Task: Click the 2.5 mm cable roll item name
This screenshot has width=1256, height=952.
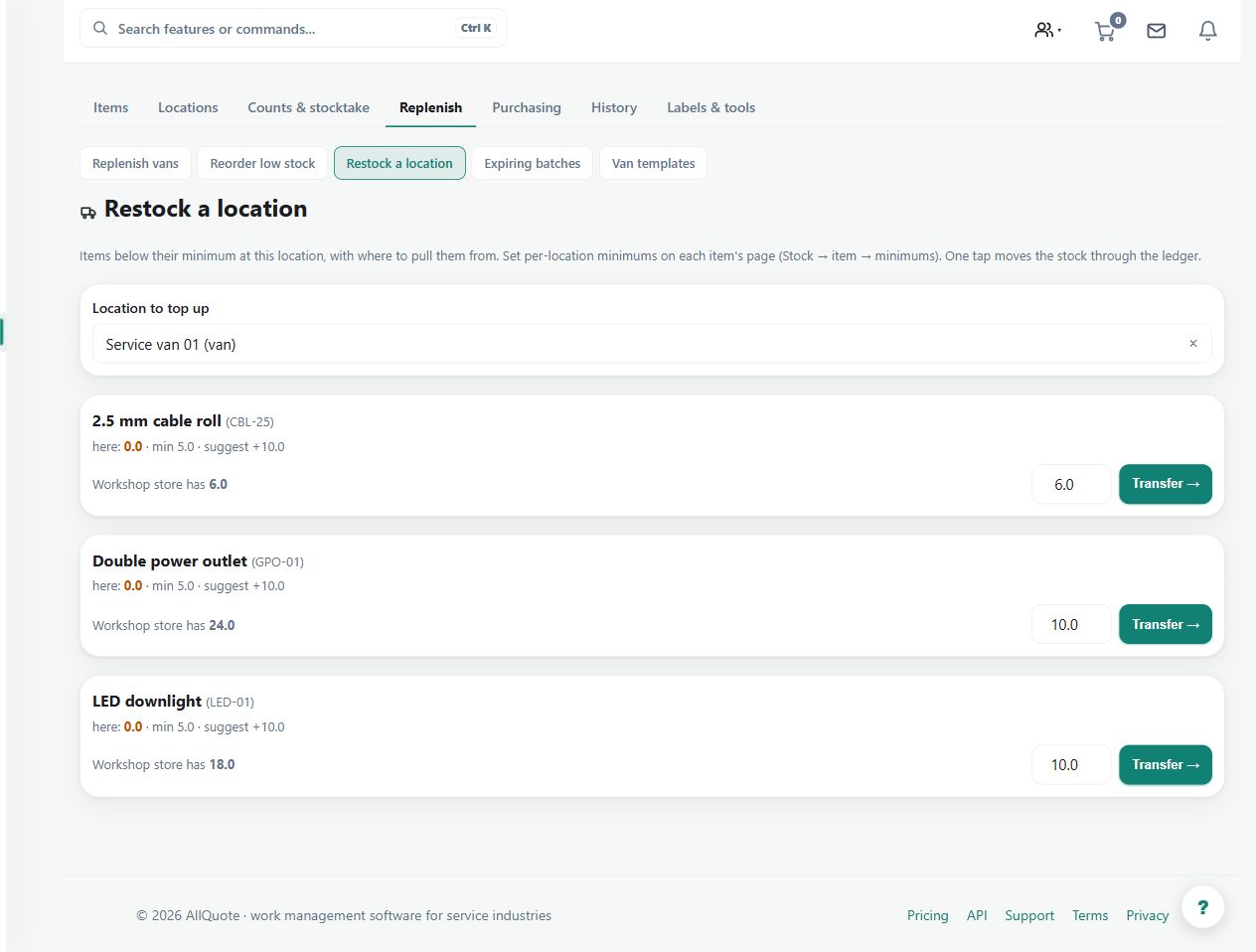Action: [x=157, y=420]
